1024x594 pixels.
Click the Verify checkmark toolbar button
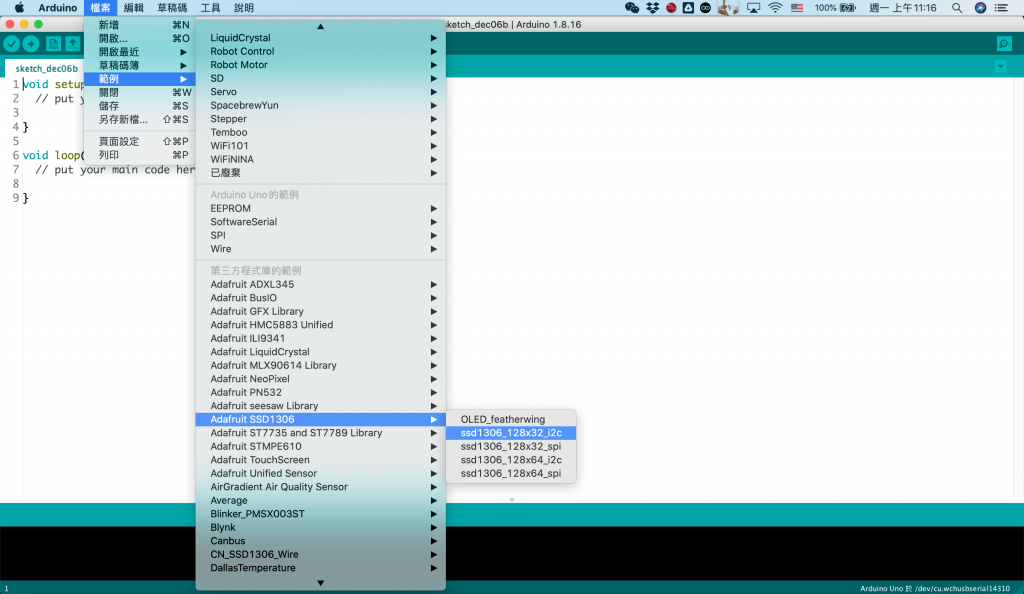point(12,44)
